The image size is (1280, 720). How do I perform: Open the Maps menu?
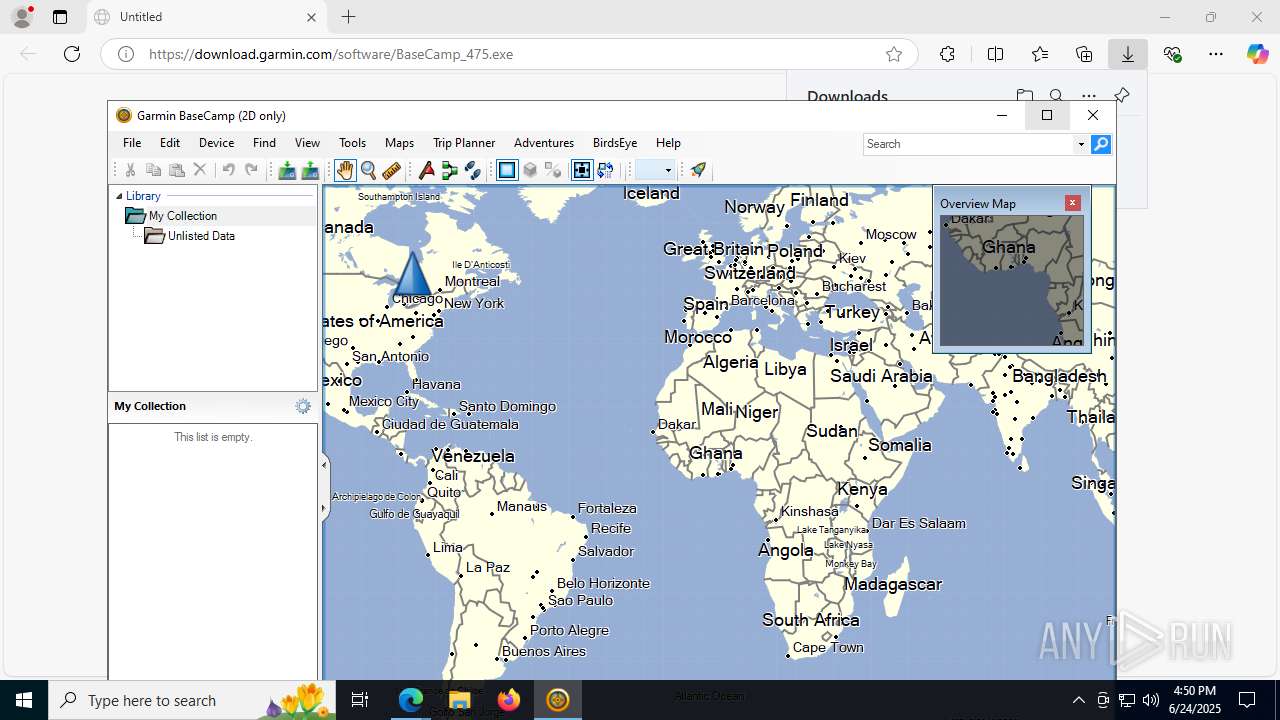coord(399,143)
